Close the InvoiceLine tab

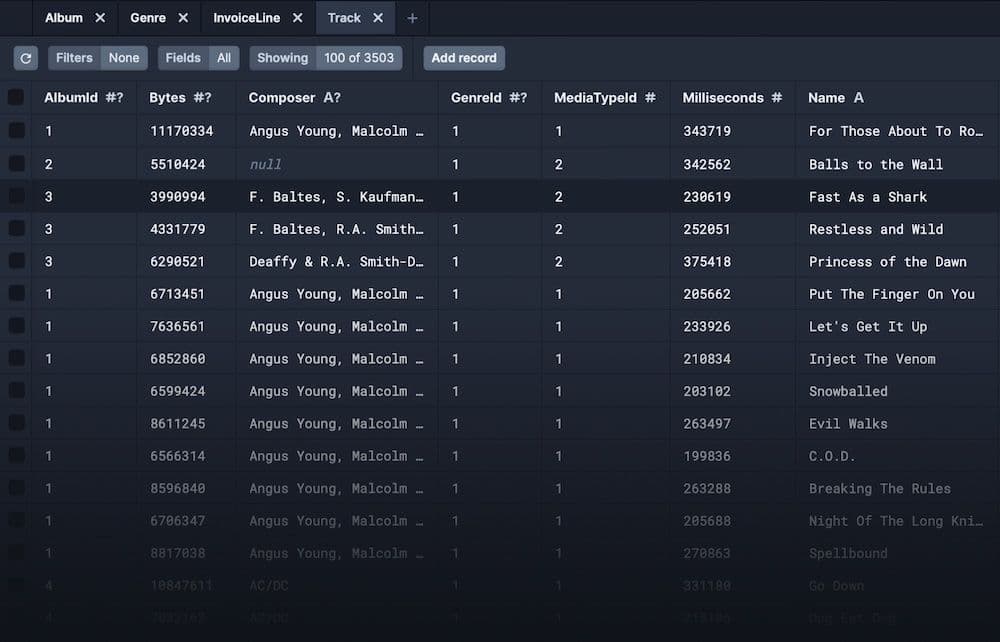pyautogui.click(x=297, y=18)
